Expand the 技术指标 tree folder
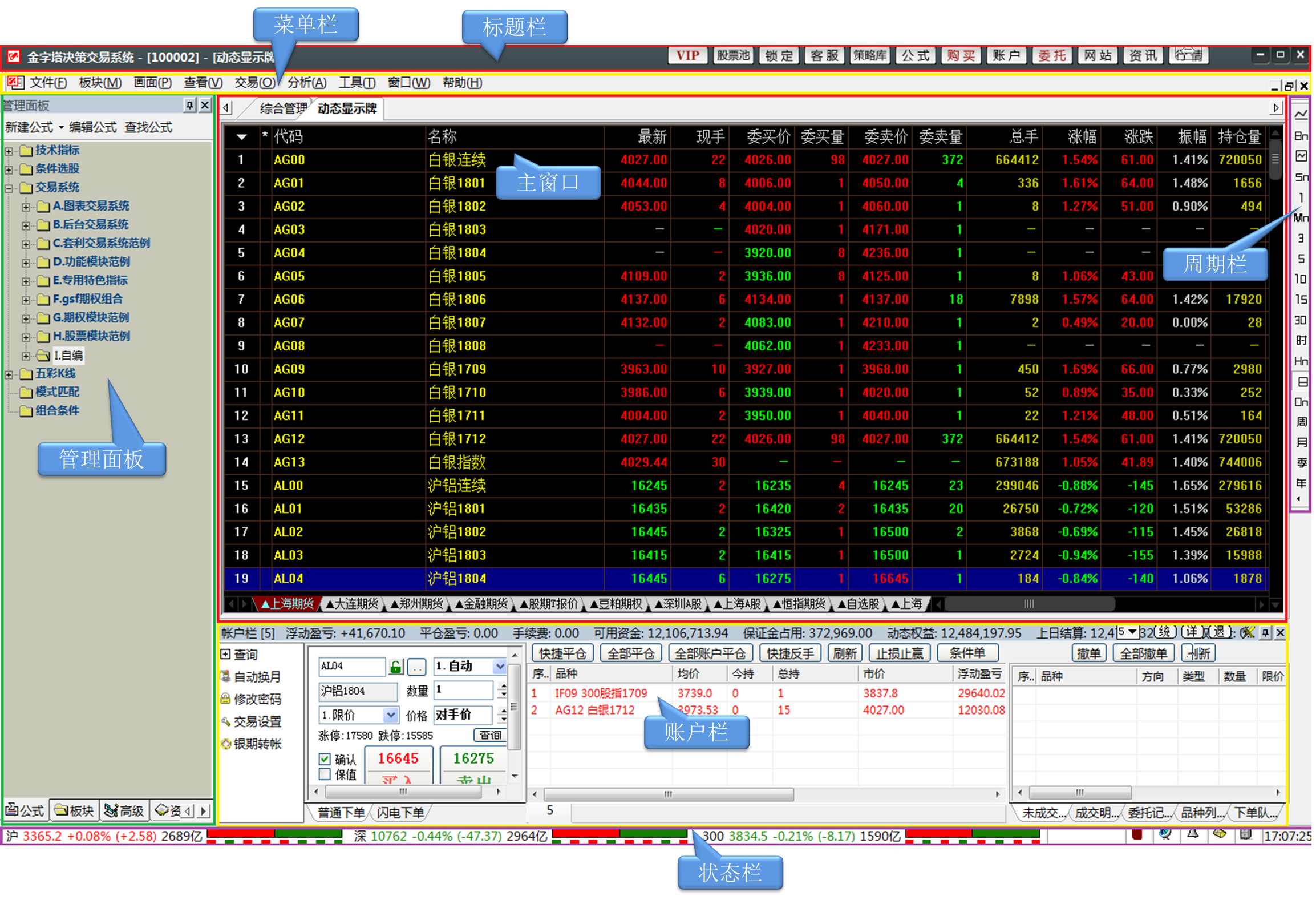The height and width of the screenshot is (904, 1316). click(9, 151)
